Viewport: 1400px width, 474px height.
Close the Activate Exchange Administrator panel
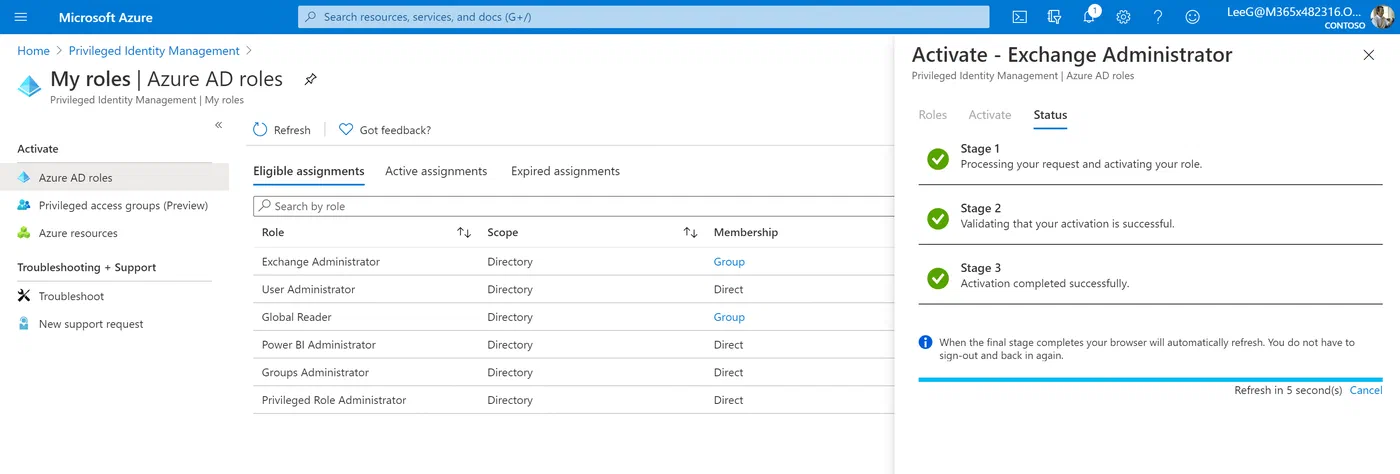[x=1369, y=55]
